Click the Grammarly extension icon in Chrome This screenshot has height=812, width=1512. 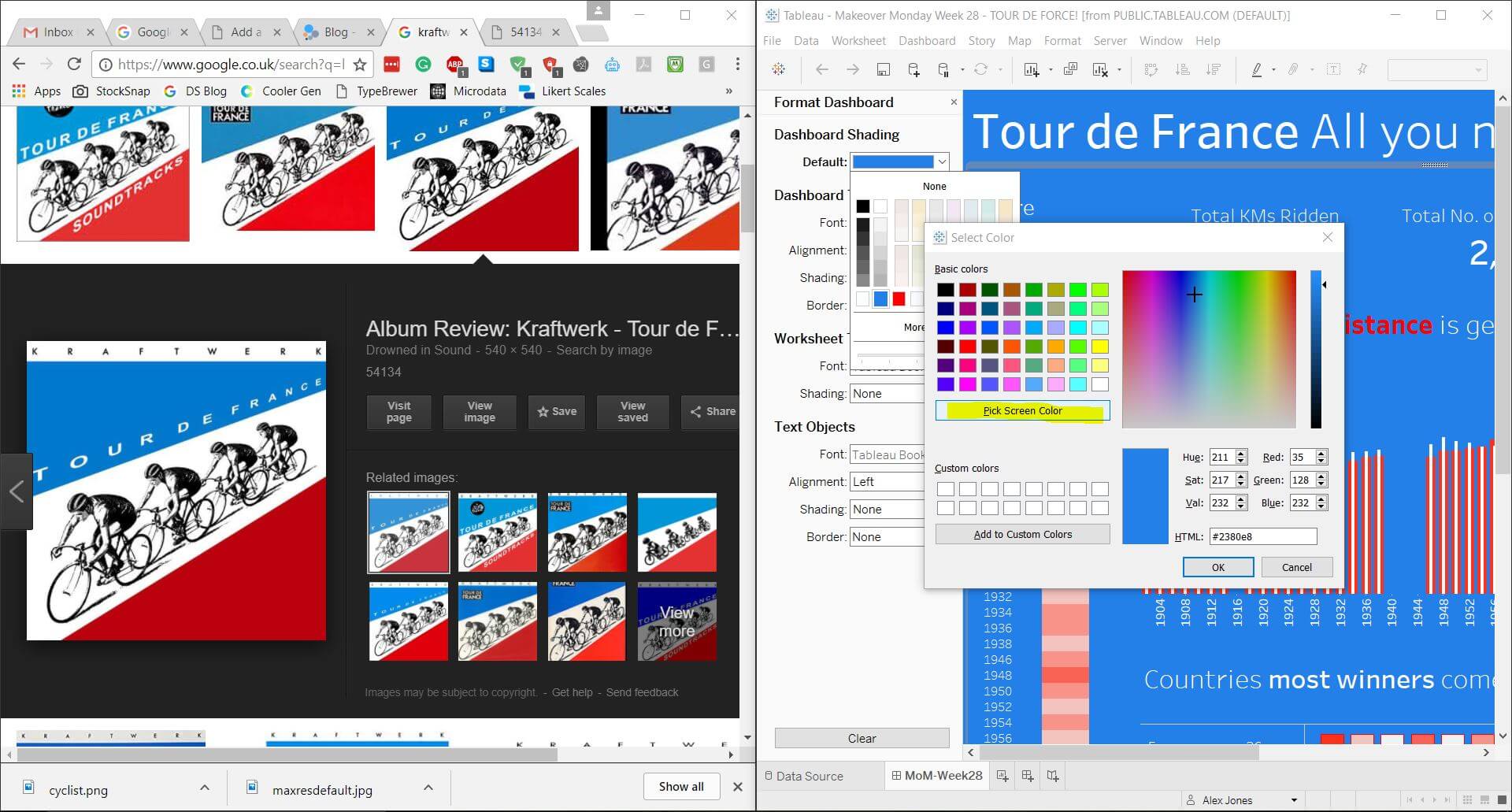coord(423,65)
